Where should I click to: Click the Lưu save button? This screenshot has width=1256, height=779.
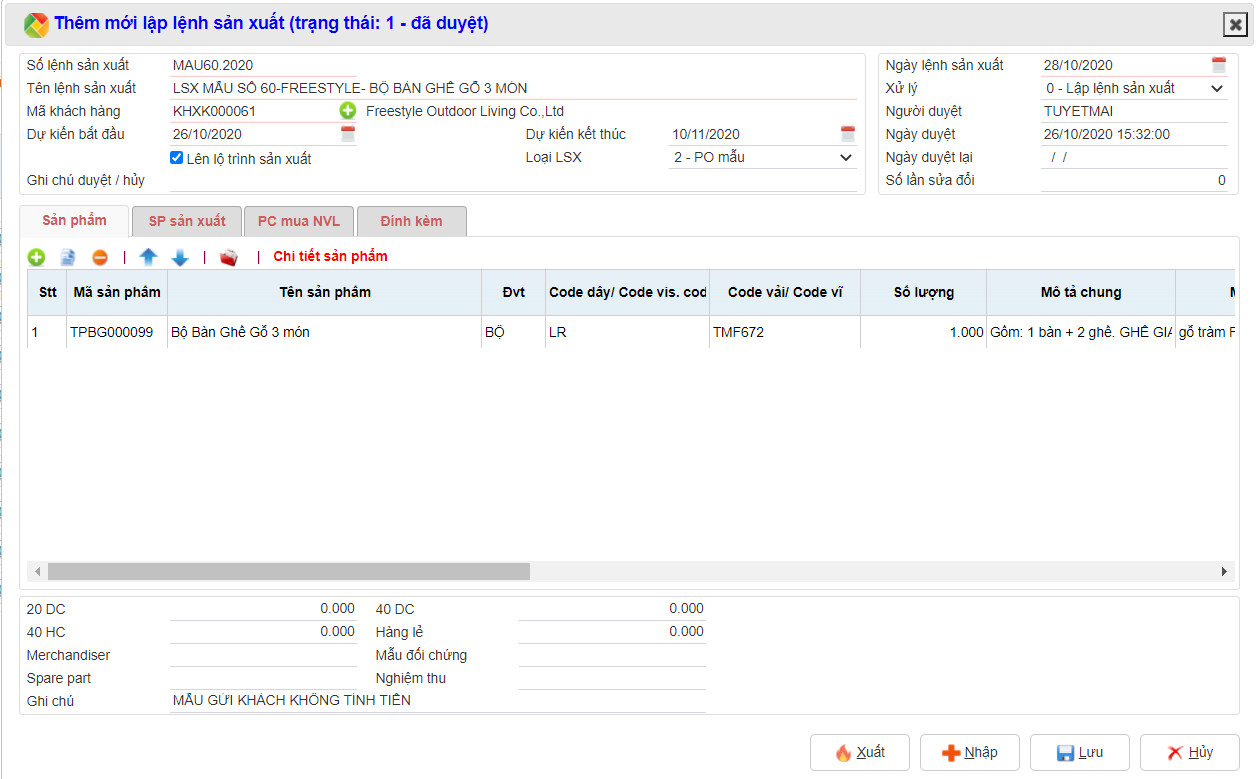pyautogui.click(x=1079, y=752)
